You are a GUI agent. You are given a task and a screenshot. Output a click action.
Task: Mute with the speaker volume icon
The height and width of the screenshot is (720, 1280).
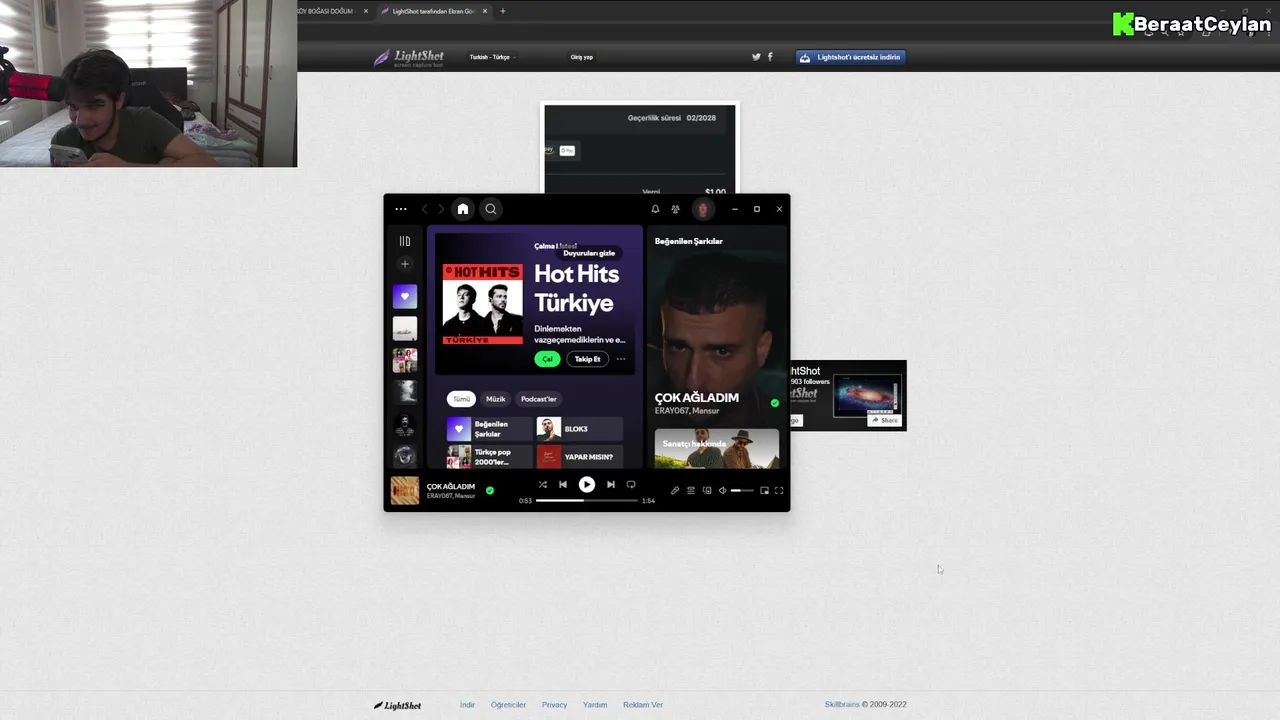click(723, 490)
